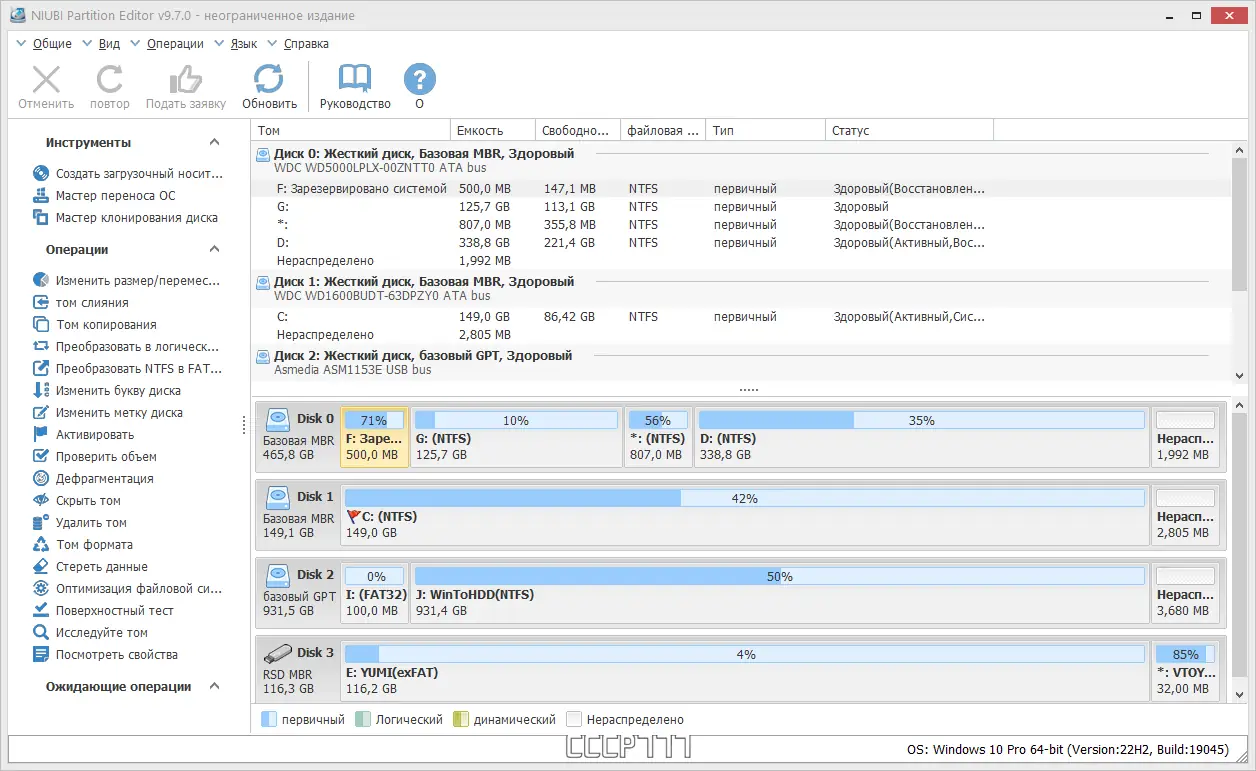Screen dimensions: 1256x771
Task: Click the Скрыть том icon
Action: [41, 501]
